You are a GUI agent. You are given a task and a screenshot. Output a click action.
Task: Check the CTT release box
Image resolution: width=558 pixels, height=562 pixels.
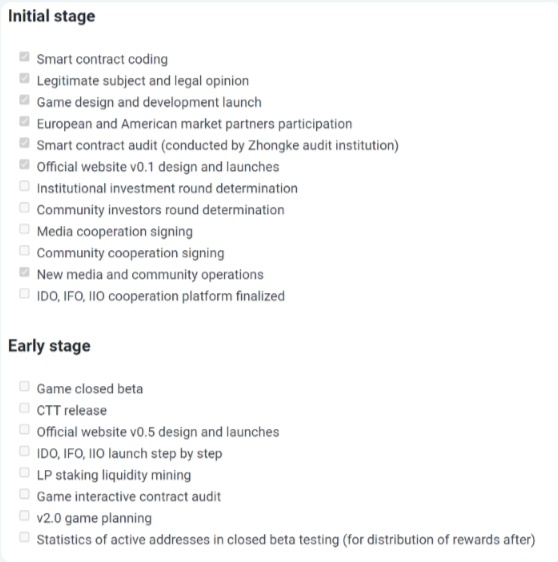pos(24,408)
